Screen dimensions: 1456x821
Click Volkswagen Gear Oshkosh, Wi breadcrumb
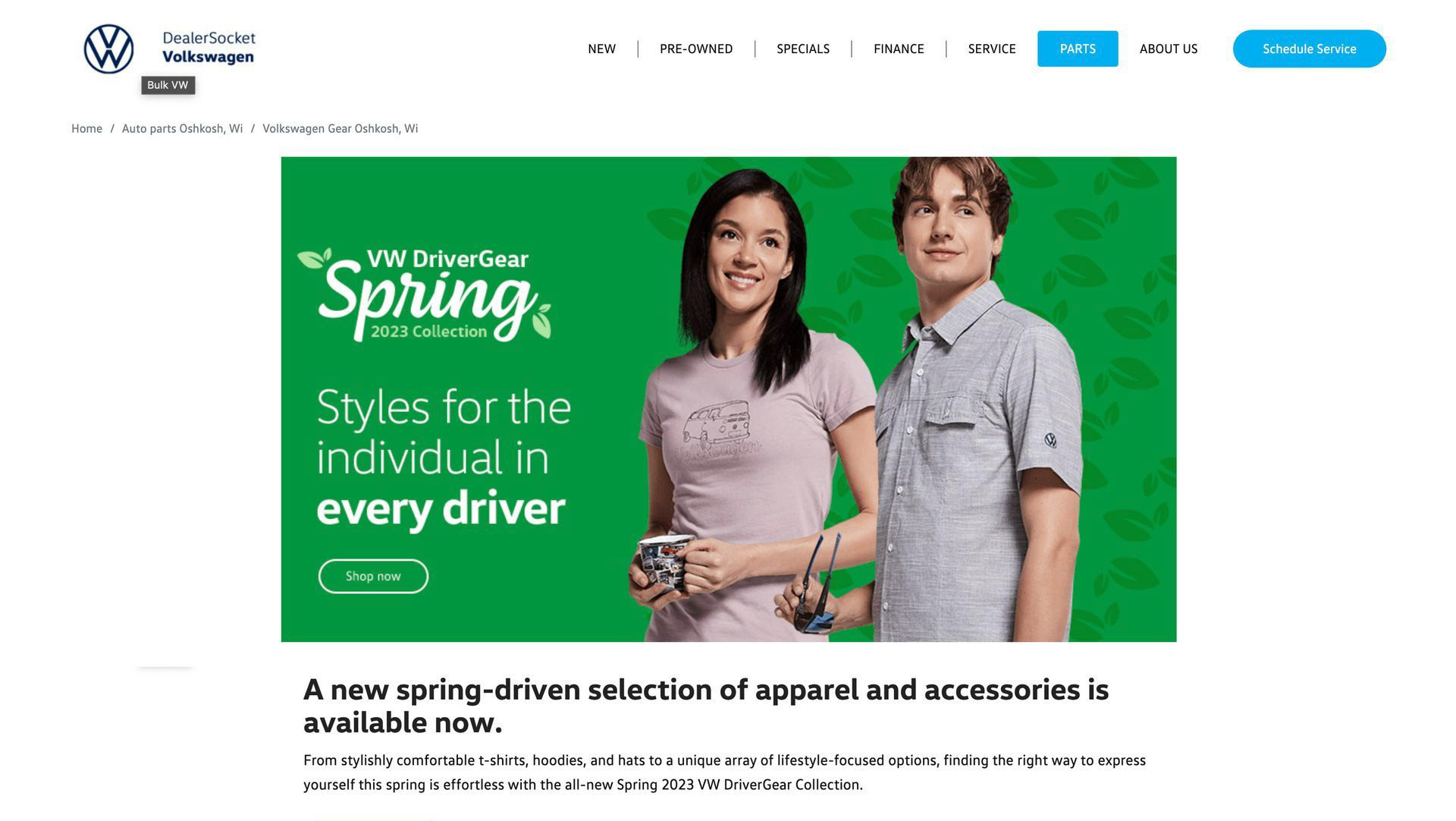coord(340,128)
